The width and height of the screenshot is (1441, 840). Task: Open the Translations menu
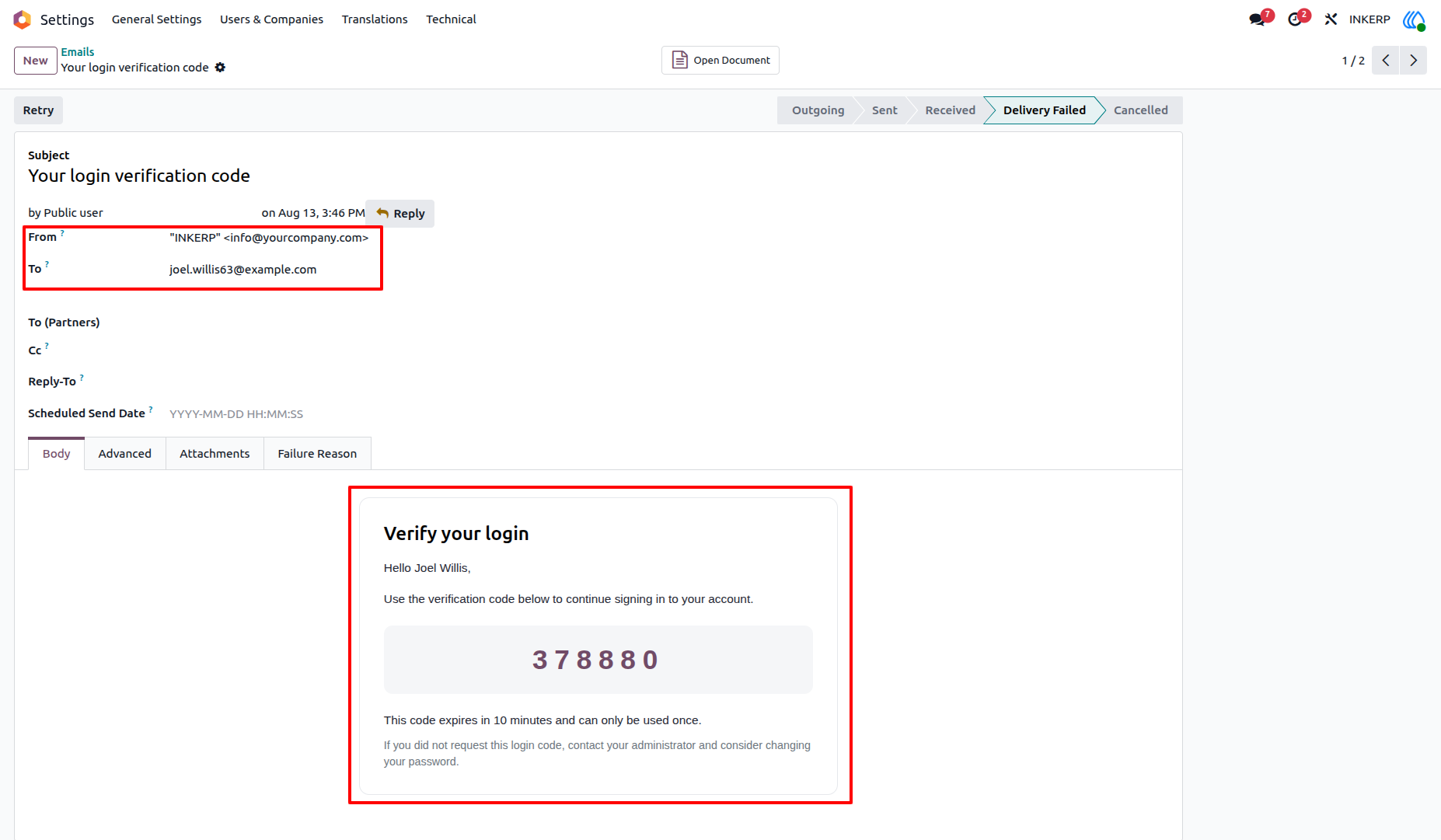(375, 19)
